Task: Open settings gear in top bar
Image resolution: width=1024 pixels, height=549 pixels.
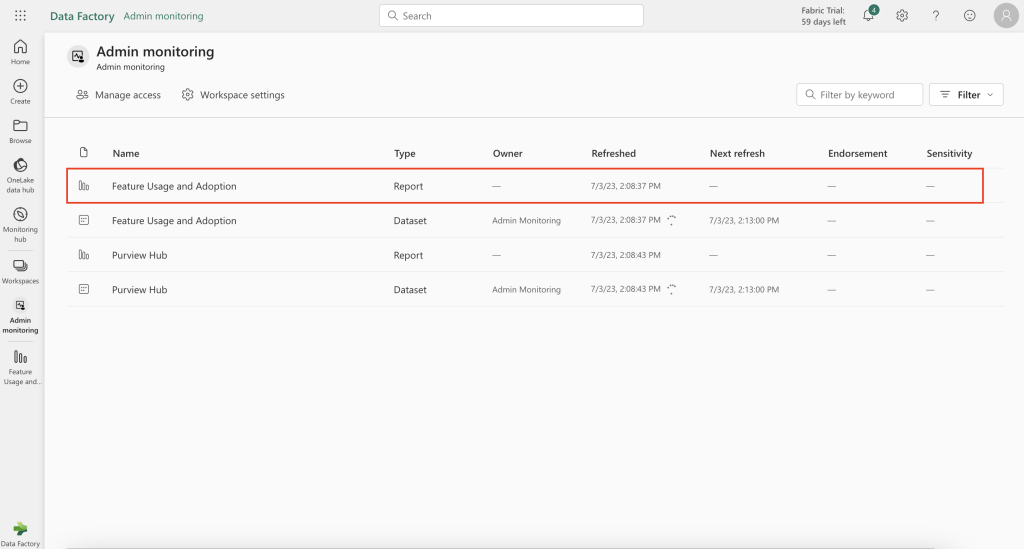Action: [902, 16]
